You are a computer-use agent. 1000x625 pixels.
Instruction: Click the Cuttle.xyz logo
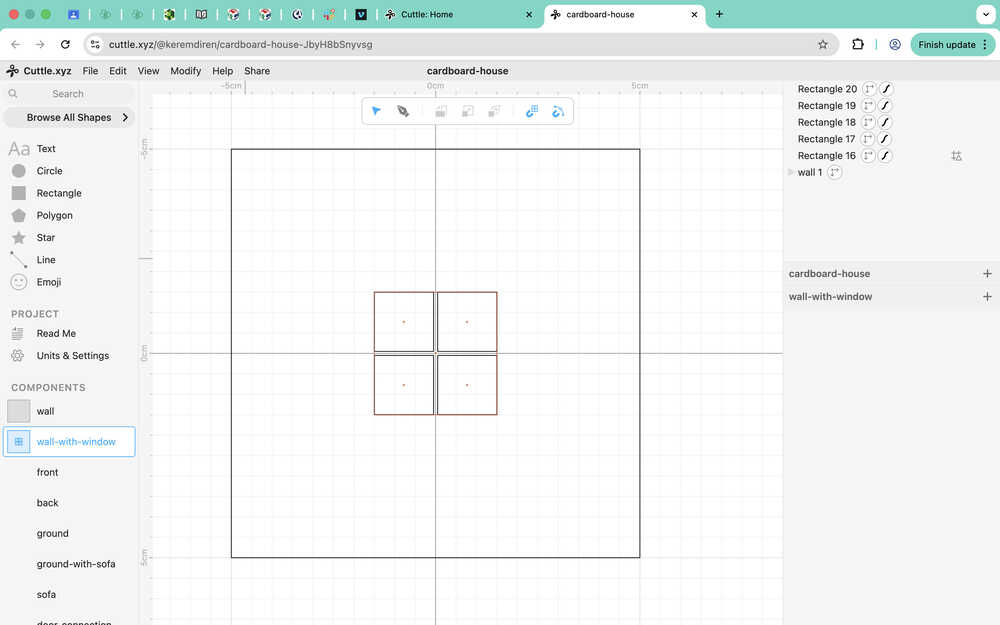coord(39,71)
